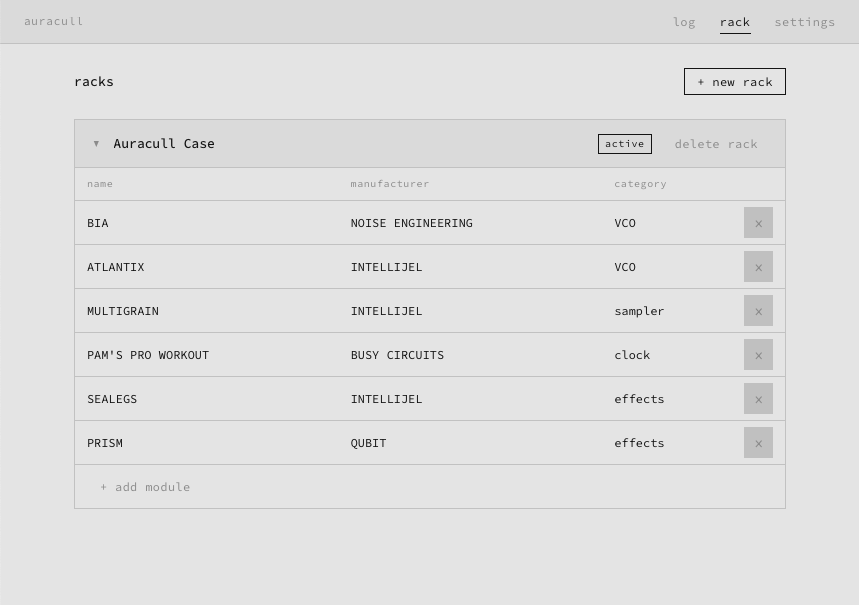
Task: Click delete rack for Auracull Case
Action: tap(715, 144)
